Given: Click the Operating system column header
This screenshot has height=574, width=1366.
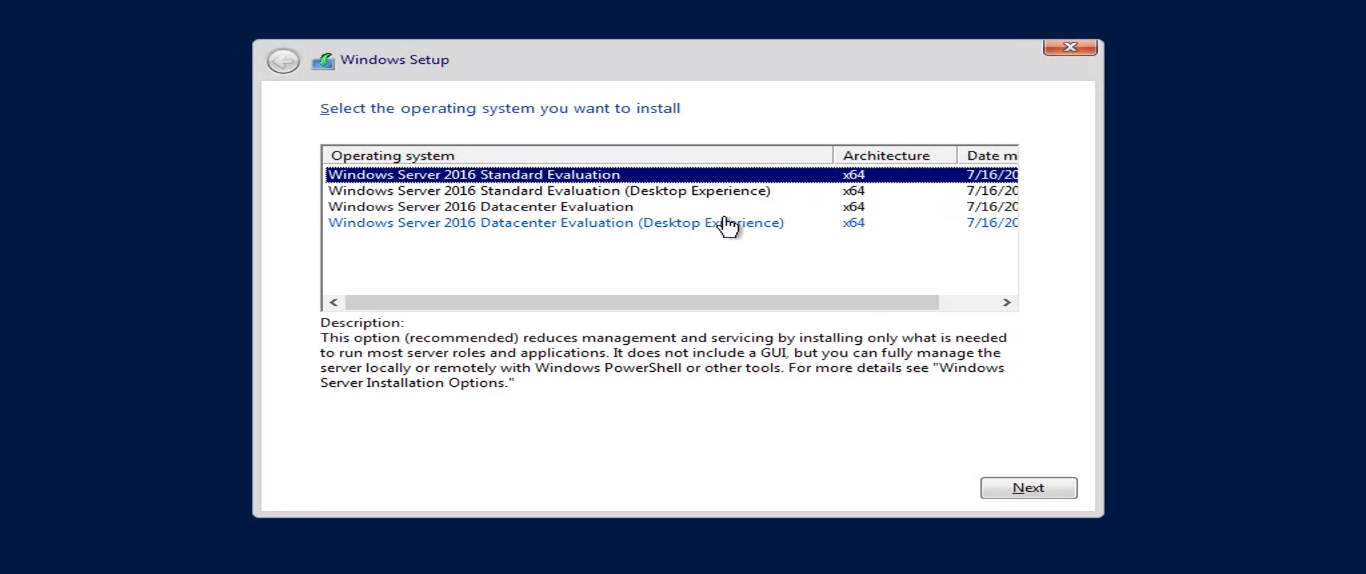Looking at the screenshot, I should (578, 156).
